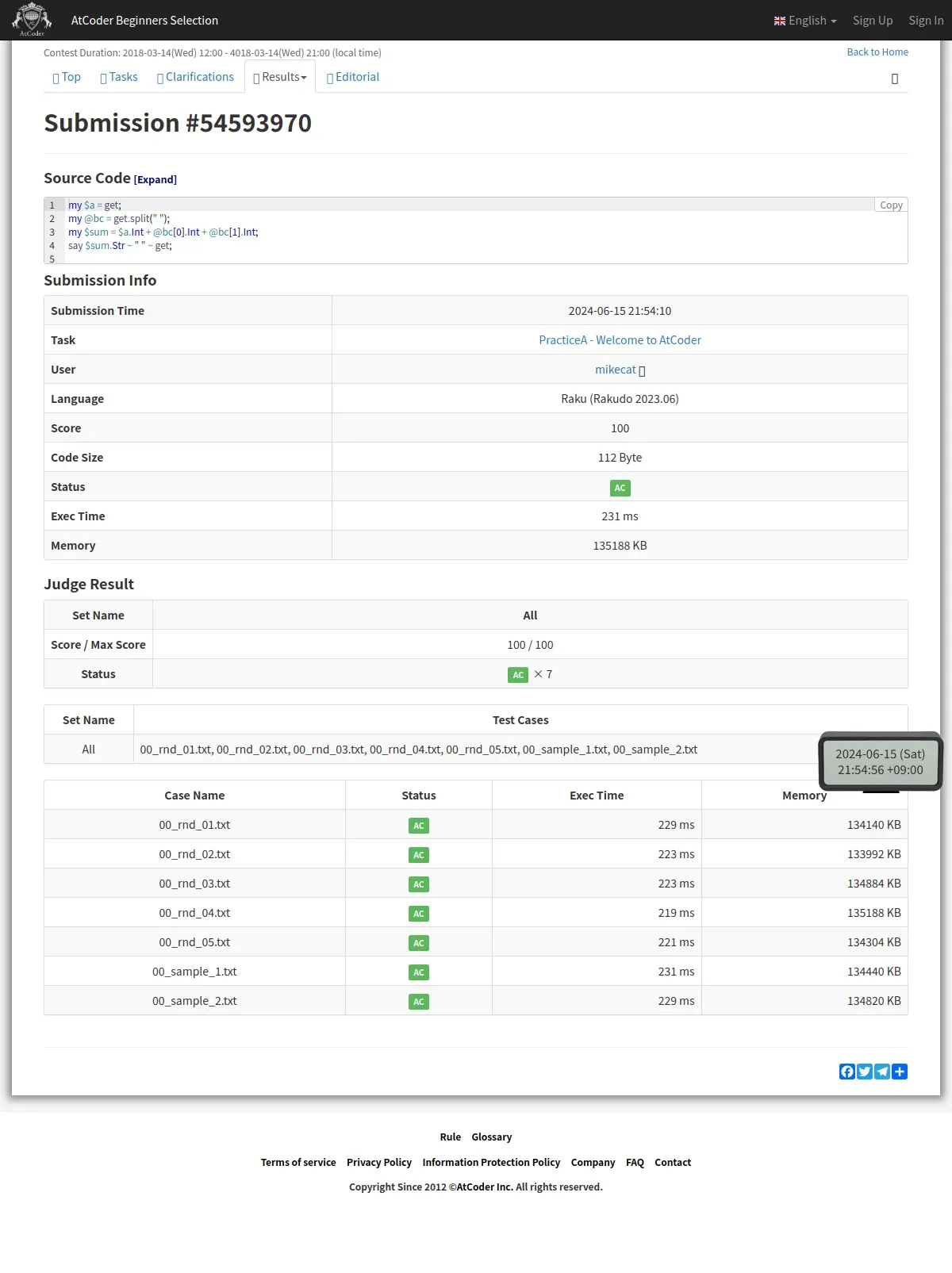Click the memory value 135188 KB in Submission Info
This screenshot has height=1273, width=952.
point(620,546)
